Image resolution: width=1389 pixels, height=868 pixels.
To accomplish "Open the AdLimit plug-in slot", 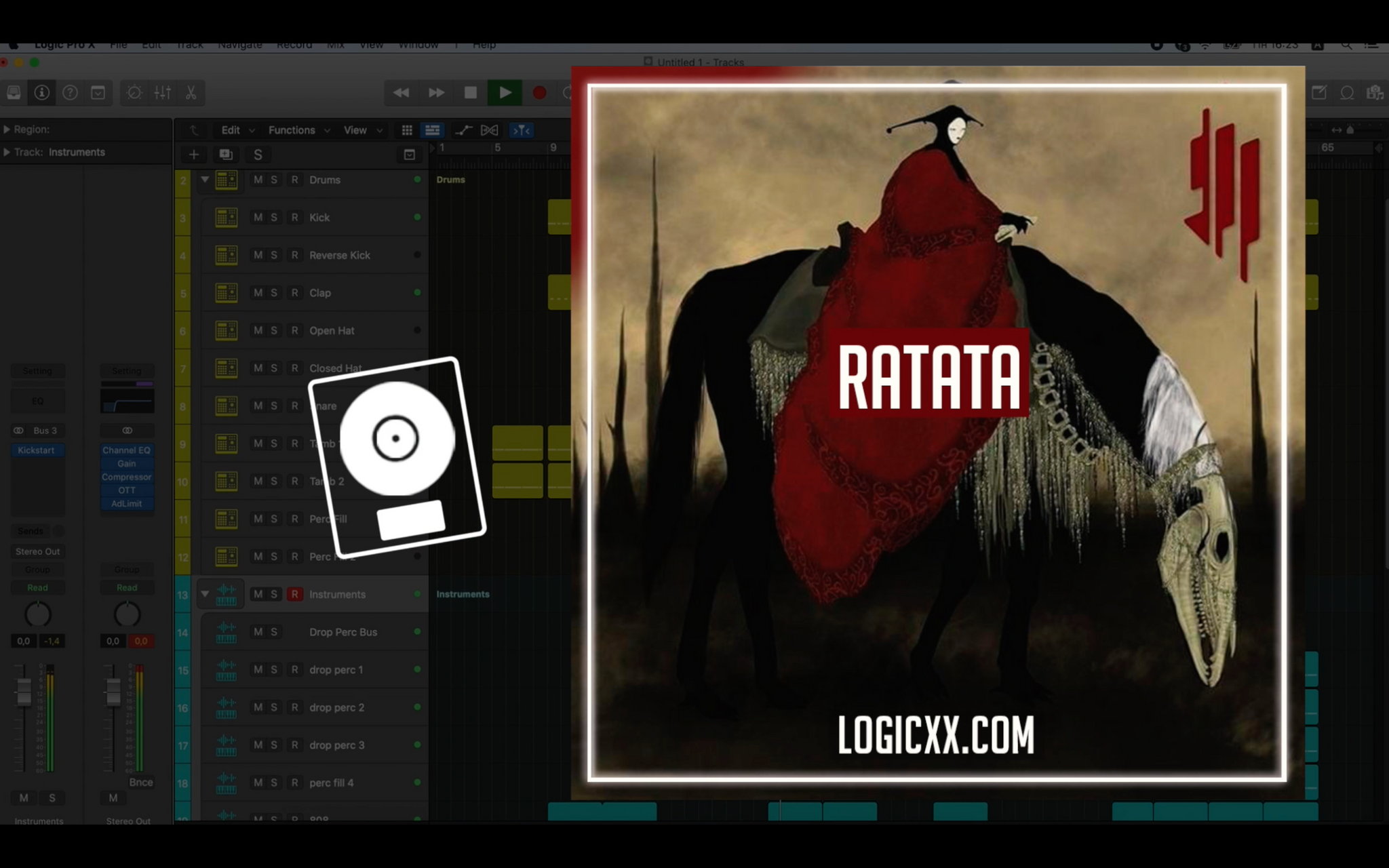I will click(127, 504).
